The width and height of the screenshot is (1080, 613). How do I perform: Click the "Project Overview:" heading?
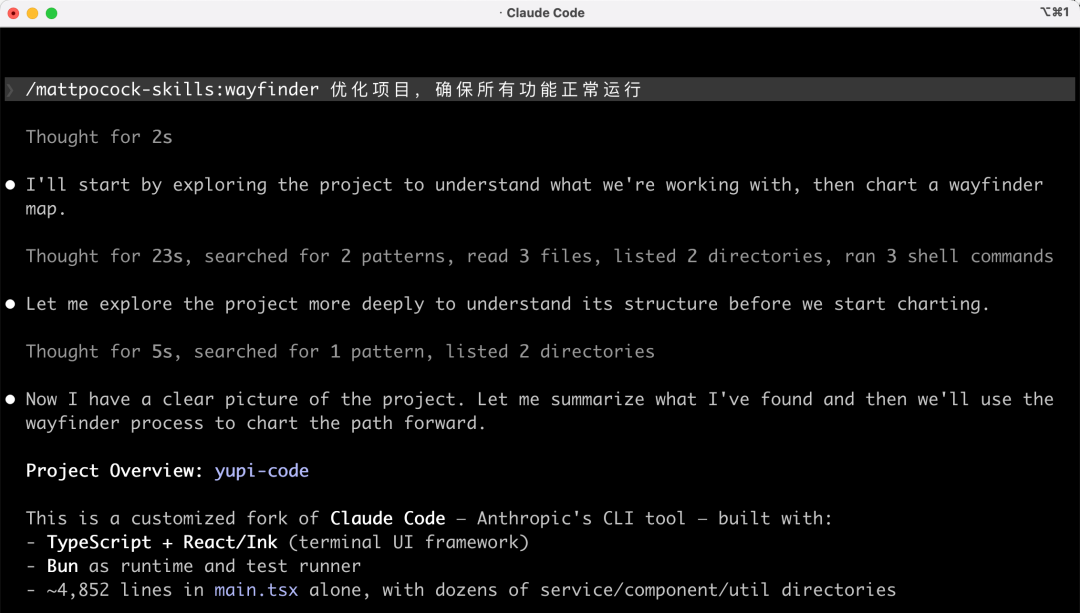[x=114, y=470]
